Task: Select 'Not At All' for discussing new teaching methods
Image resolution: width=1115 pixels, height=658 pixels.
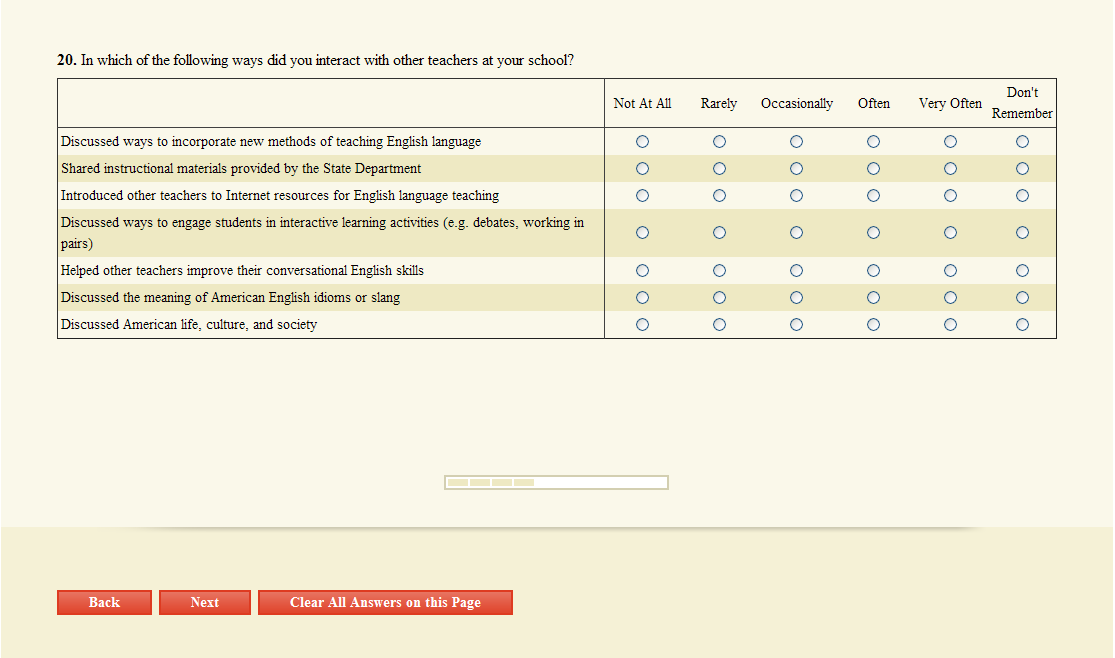Action: 642,142
